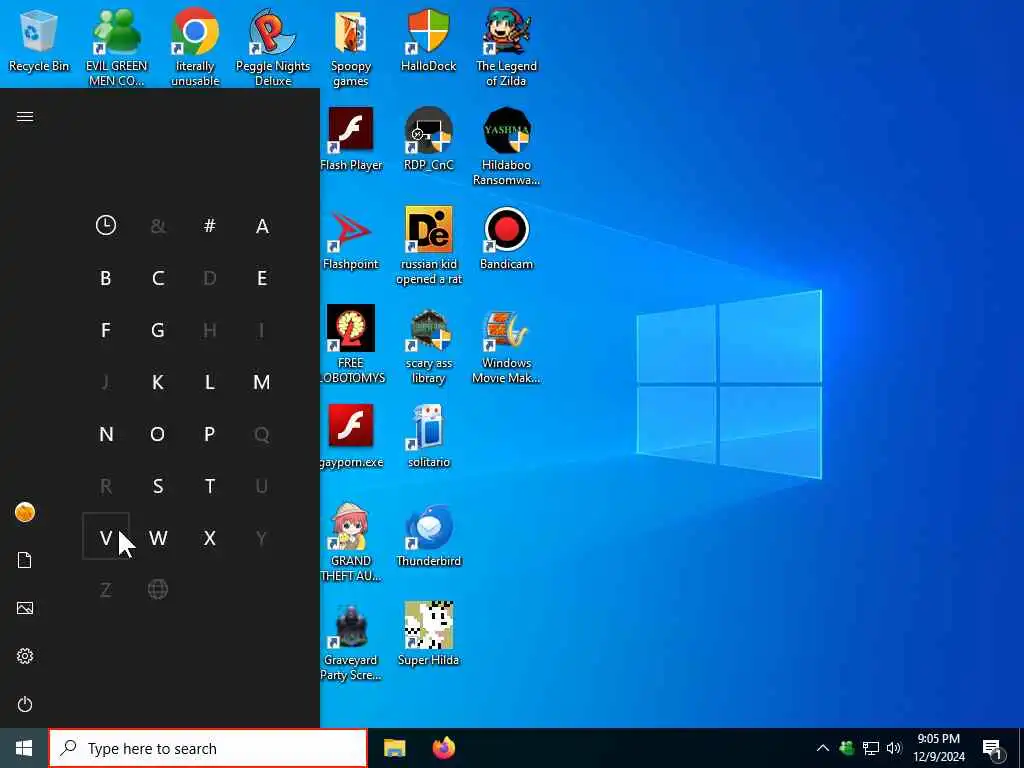Select letter K in the alphabet grid
This screenshot has height=768, width=1024.
[157, 382]
